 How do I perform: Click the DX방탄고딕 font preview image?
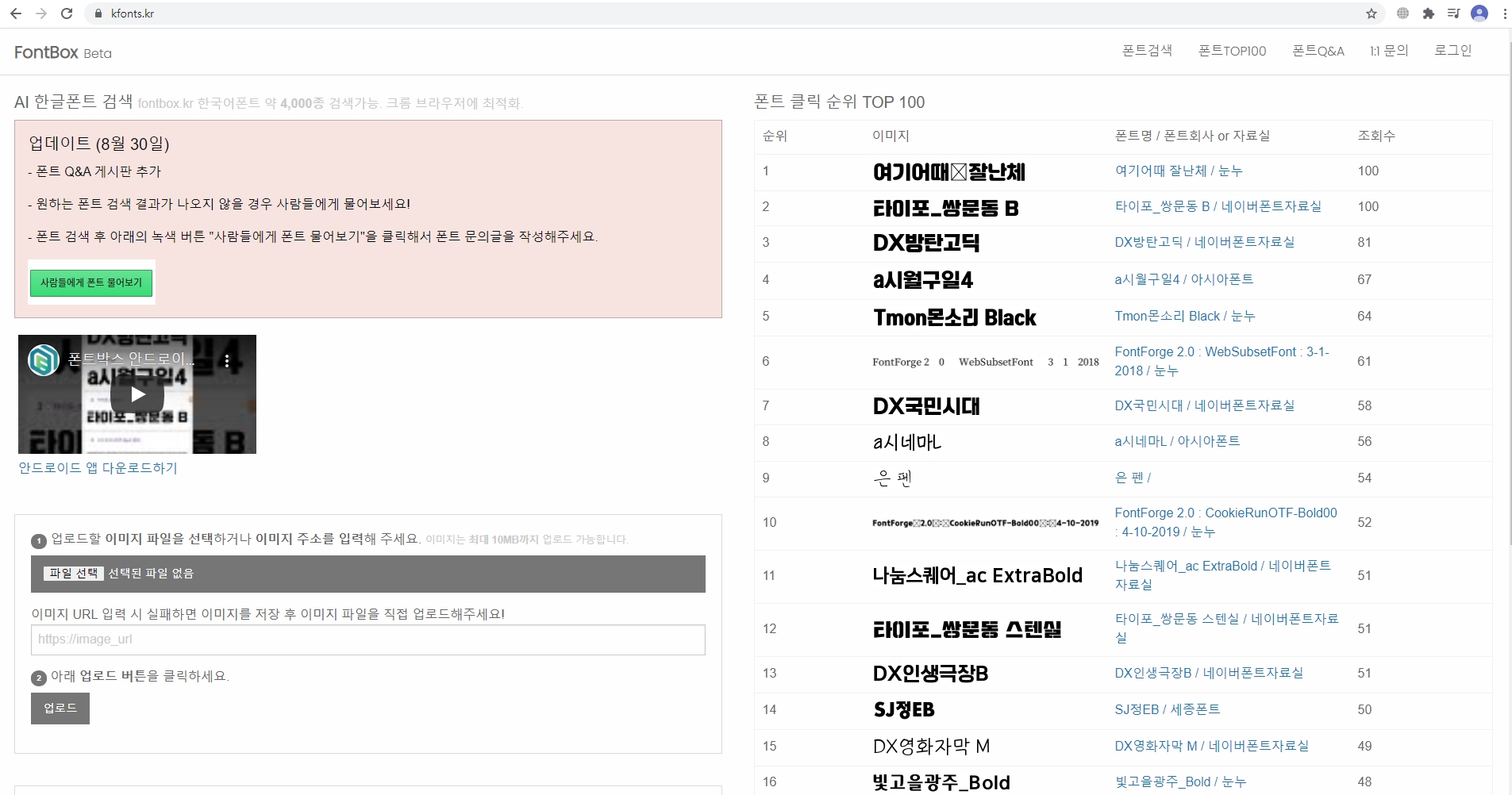point(925,243)
